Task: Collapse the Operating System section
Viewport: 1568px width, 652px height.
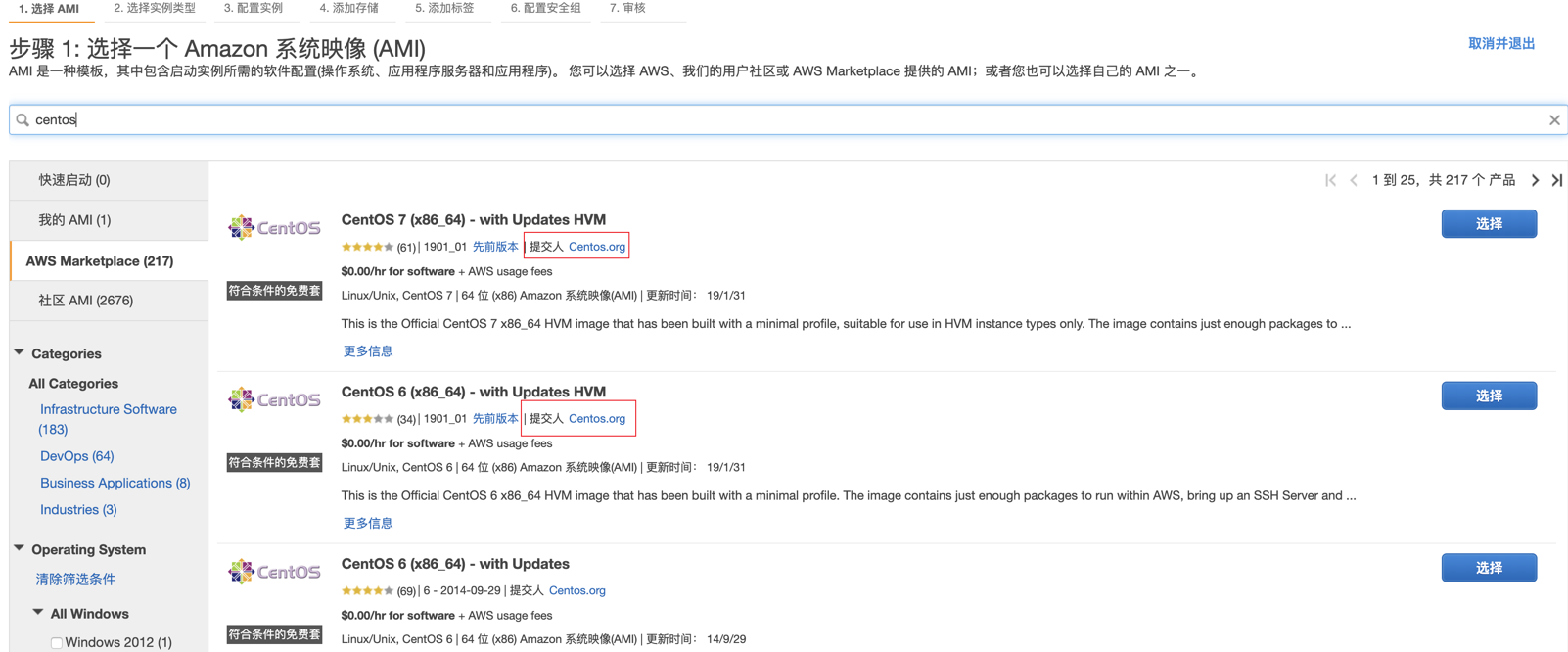Action: click(20, 548)
